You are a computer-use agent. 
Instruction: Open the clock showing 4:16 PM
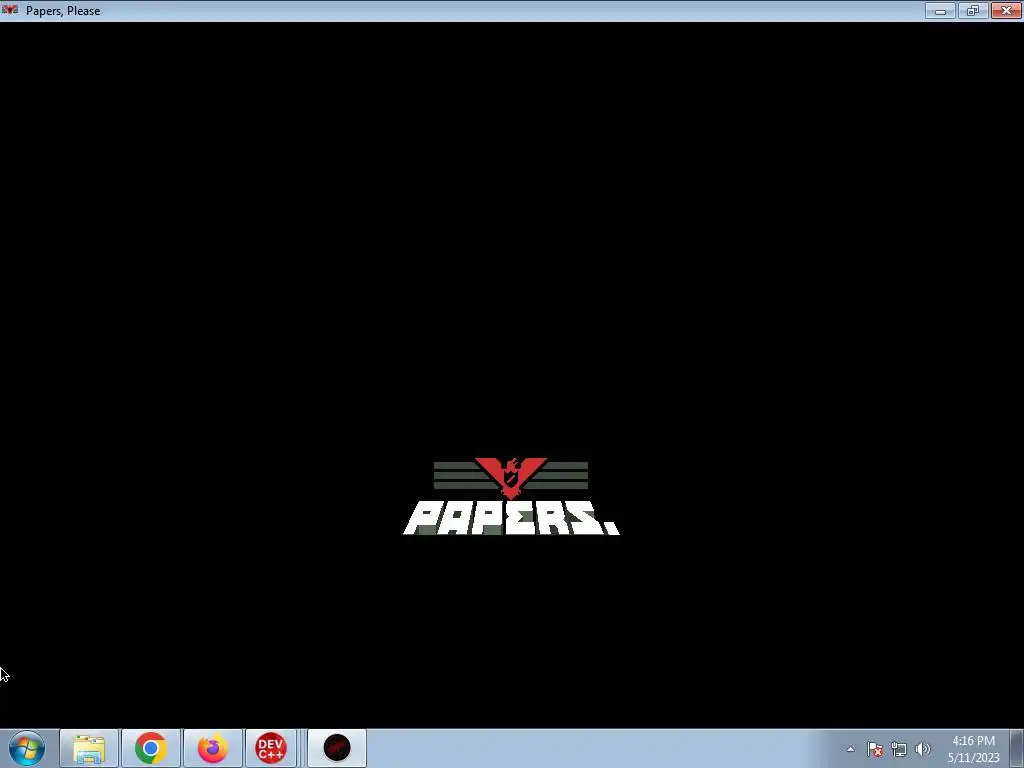[x=974, y=749]
